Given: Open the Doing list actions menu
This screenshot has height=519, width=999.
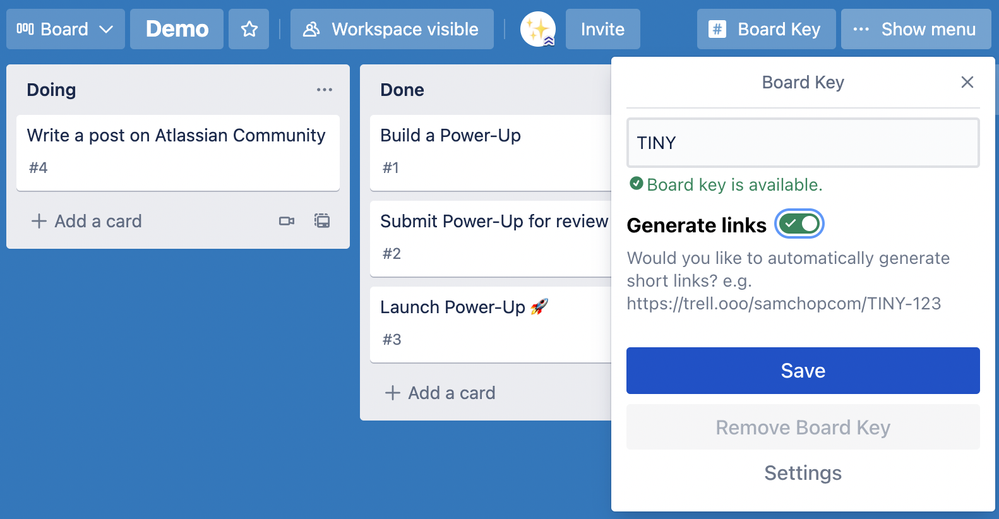Looking at the screenshot, I should (324, 90).
